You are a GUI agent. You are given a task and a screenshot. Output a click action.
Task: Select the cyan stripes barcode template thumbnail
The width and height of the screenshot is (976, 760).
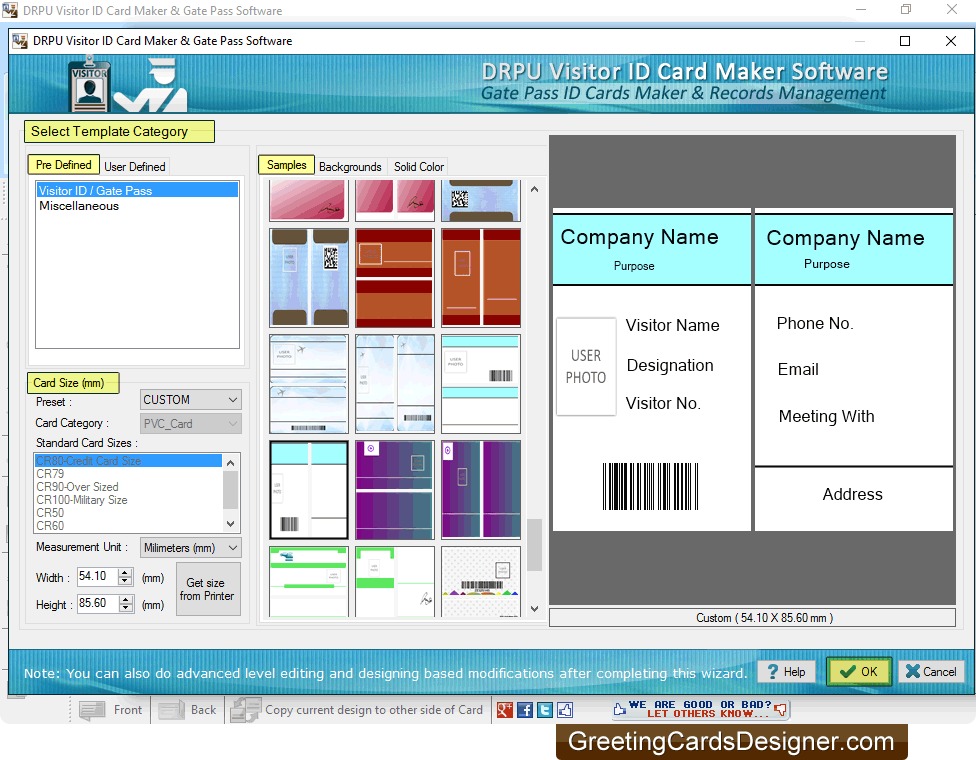click(x=481, y=384)
